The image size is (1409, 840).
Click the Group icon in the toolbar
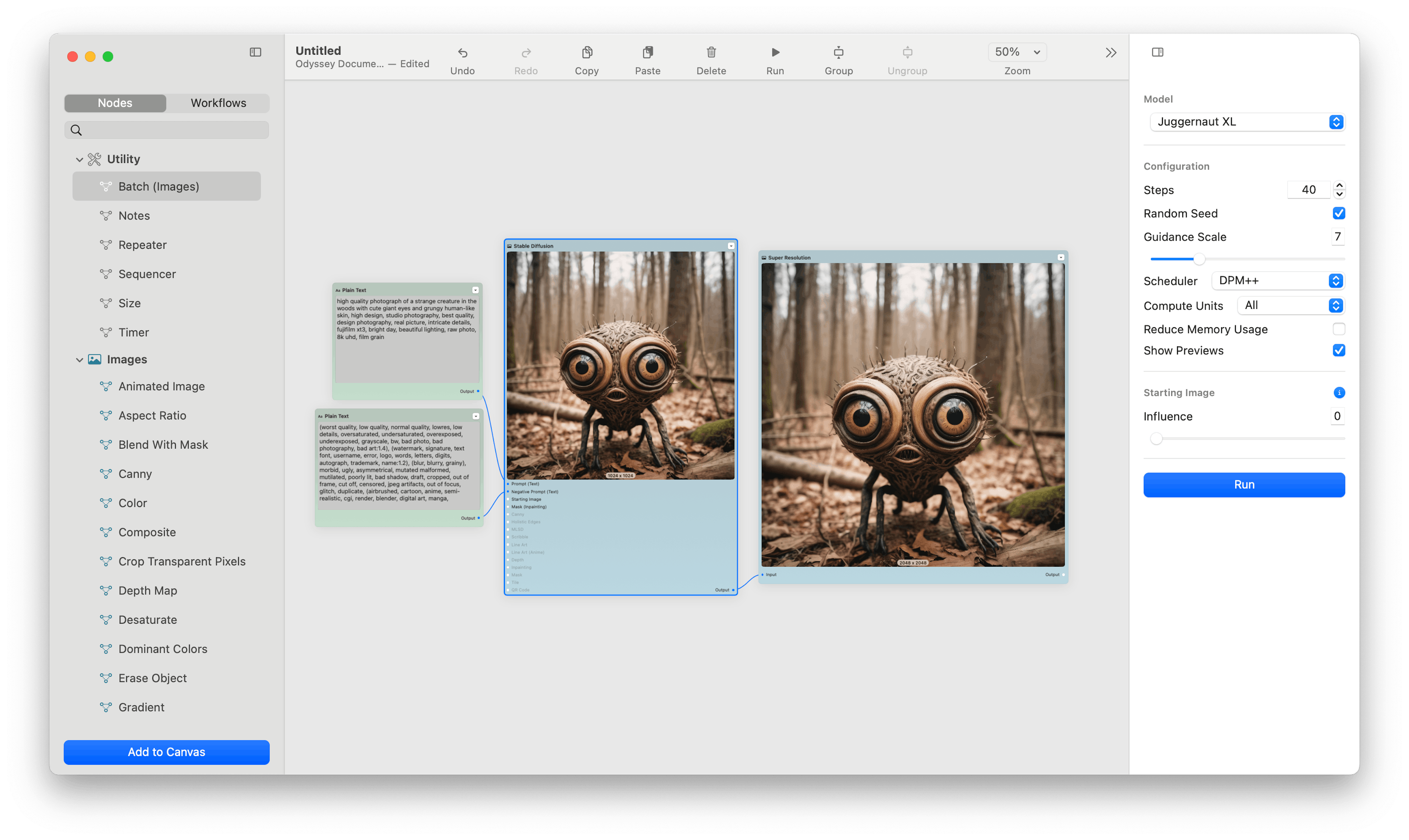pyautogui.click(x=838, y=52)
